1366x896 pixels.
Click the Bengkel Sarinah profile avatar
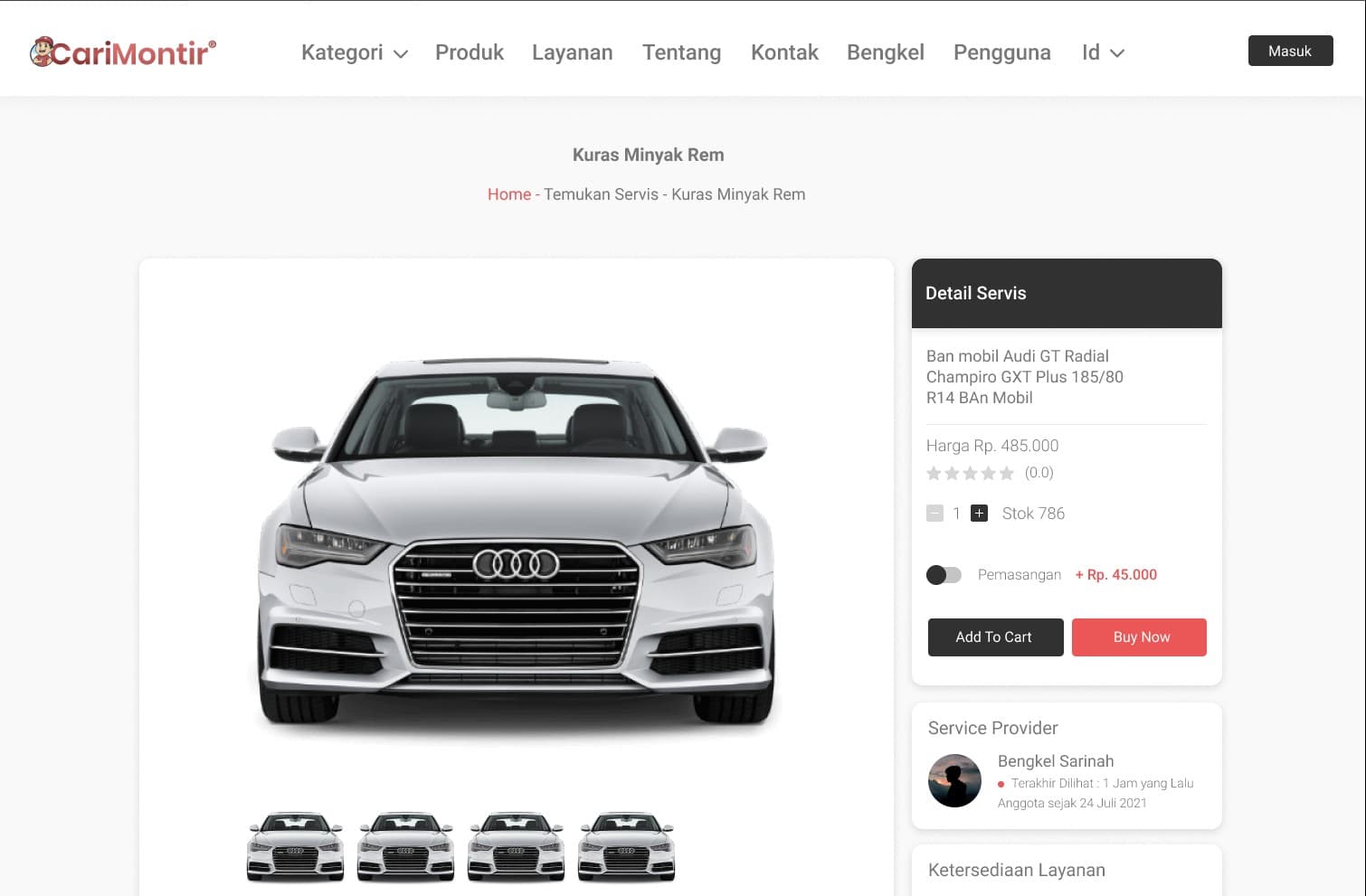(954, 780)
